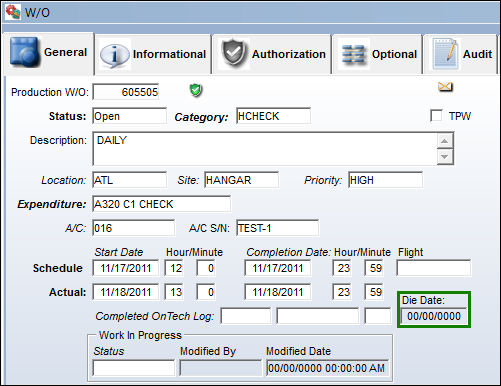
Task: Click the Category field containing HCHECK
Action: click(x=273, y=116)
